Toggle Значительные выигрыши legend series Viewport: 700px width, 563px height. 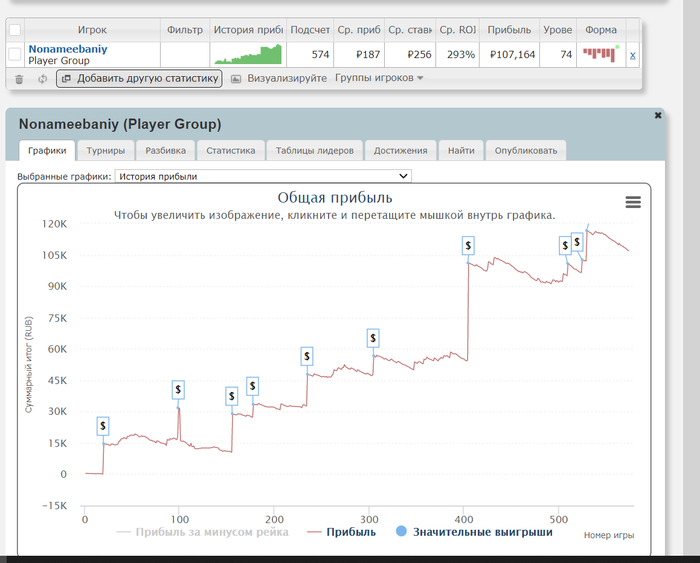point(476,532)
